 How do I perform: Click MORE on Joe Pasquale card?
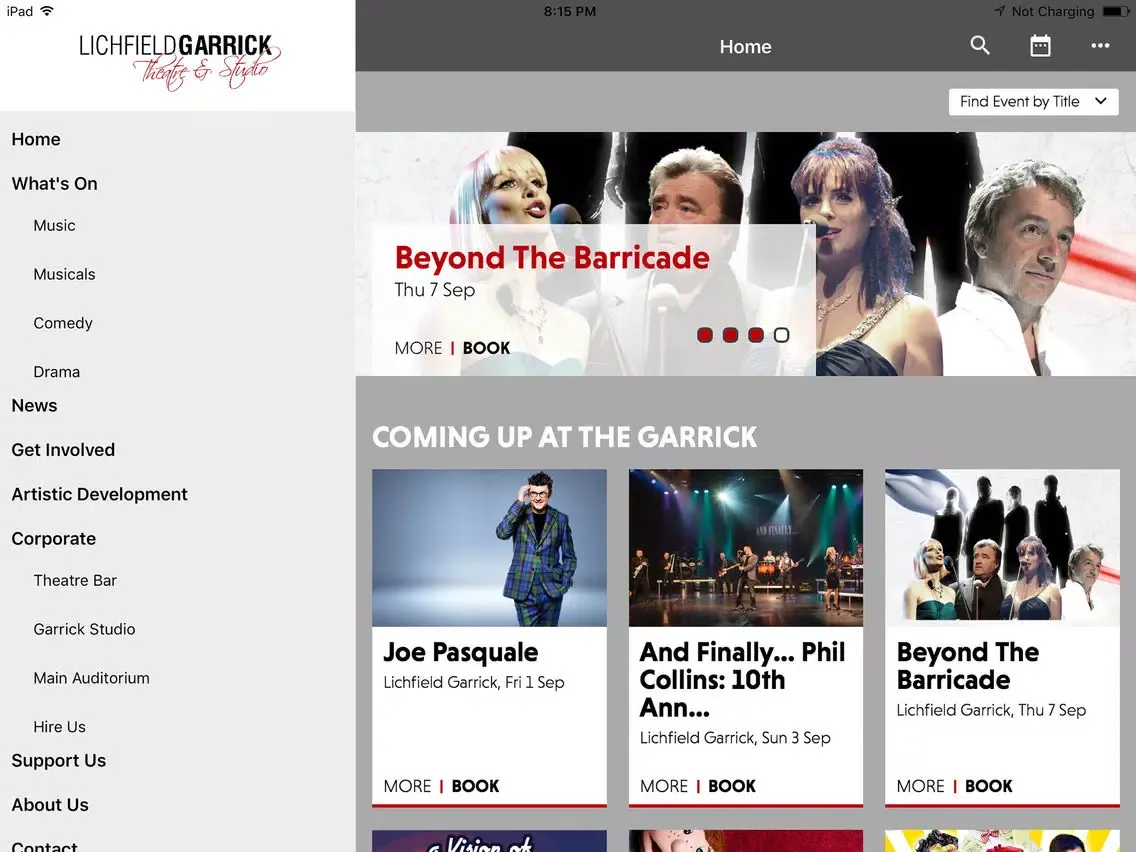407,786
